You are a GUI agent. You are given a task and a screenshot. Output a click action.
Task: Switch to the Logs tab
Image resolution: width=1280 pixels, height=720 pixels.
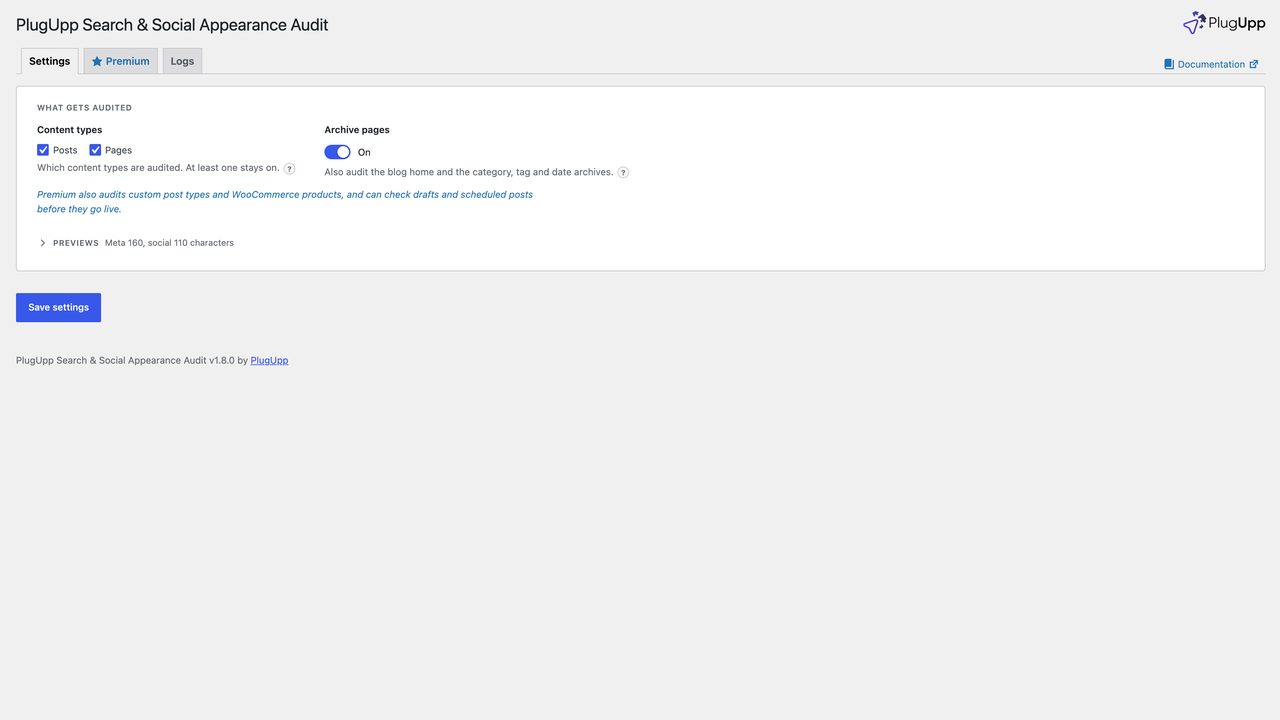[x=182, y=61]
